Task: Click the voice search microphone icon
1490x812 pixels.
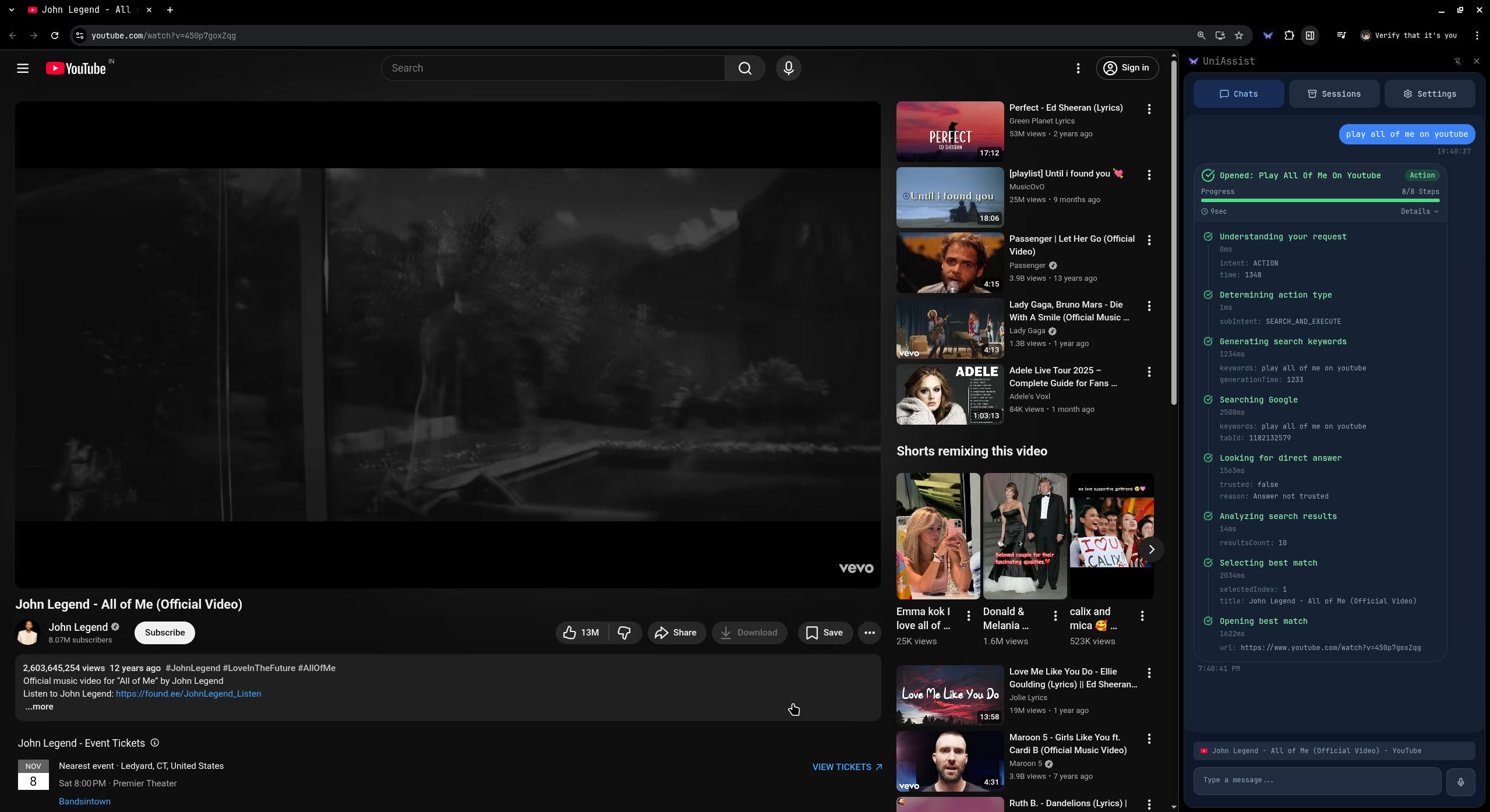Action: click(788, 68)
